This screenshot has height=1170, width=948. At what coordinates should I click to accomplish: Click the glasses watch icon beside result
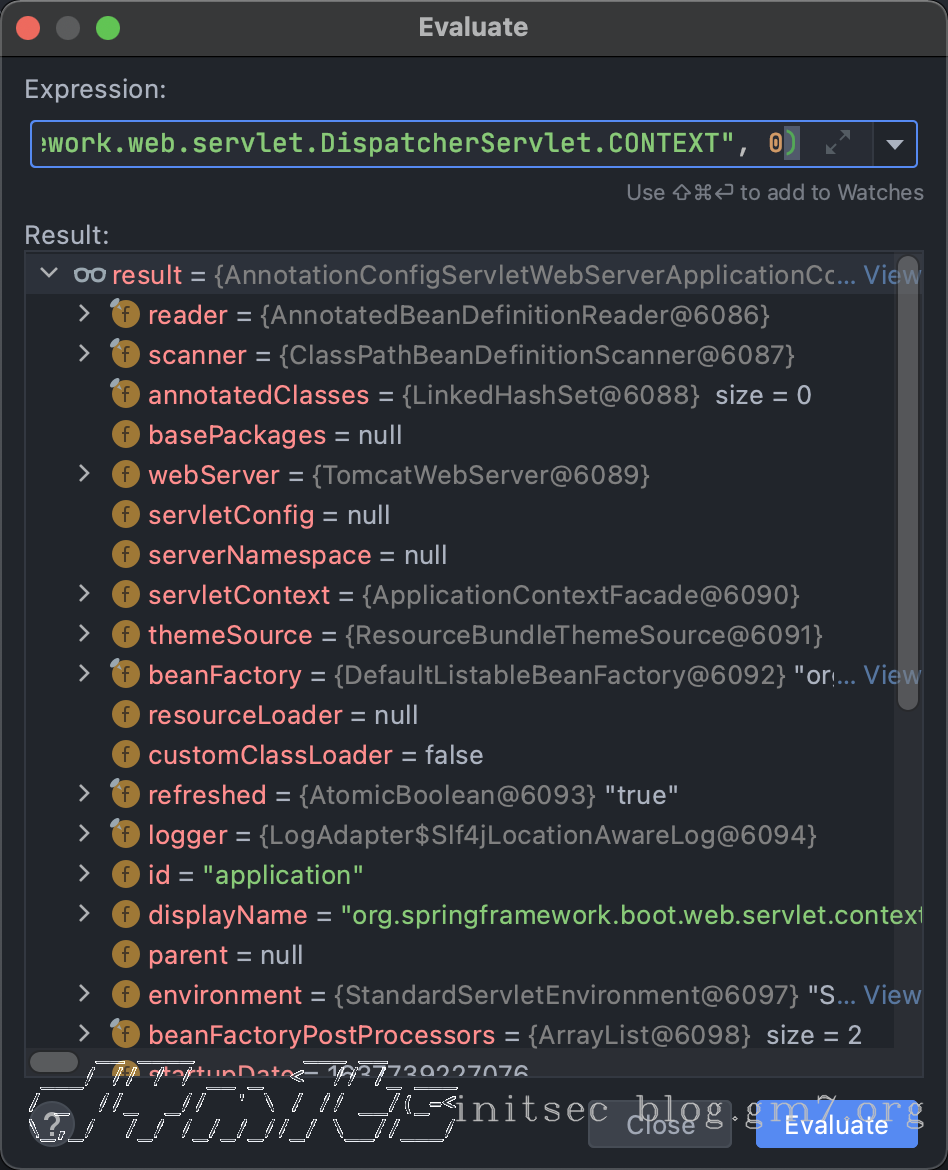pos(90,275)
